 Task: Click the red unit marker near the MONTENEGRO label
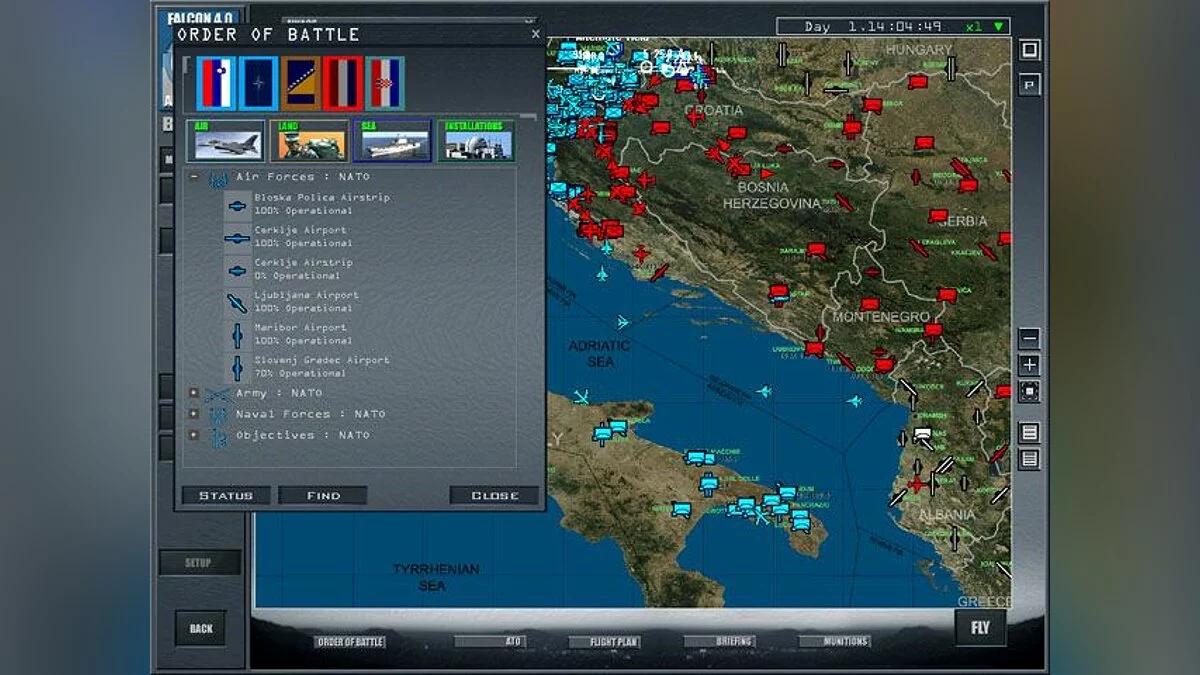pyautogui.click(x=870, y=303)
